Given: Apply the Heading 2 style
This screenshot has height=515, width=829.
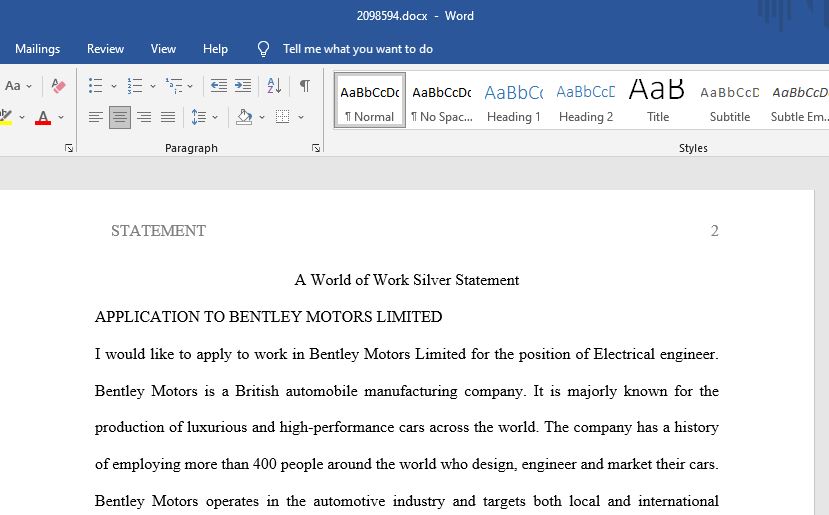Looking at the screenshot, I should coord(586,100).
